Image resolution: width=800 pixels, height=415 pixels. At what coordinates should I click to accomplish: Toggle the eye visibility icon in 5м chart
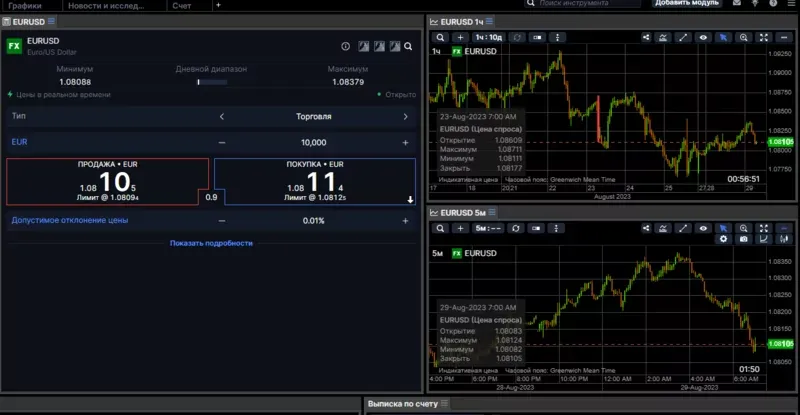(x=703, y=228)
